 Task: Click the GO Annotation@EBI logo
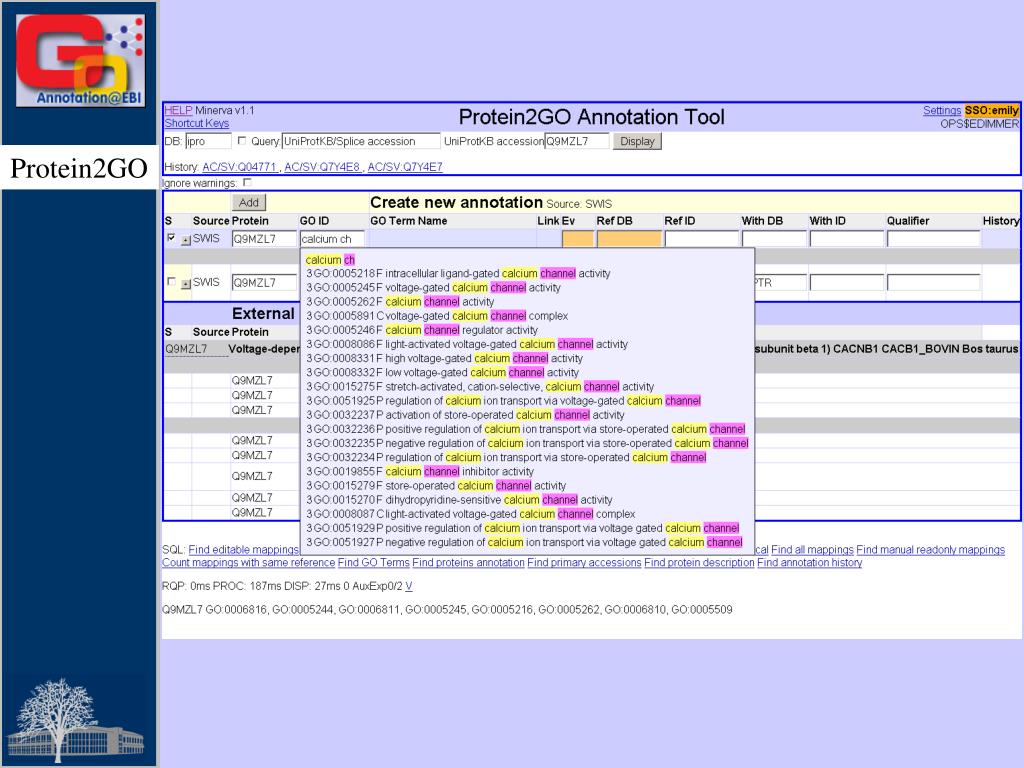click(80, 59)
